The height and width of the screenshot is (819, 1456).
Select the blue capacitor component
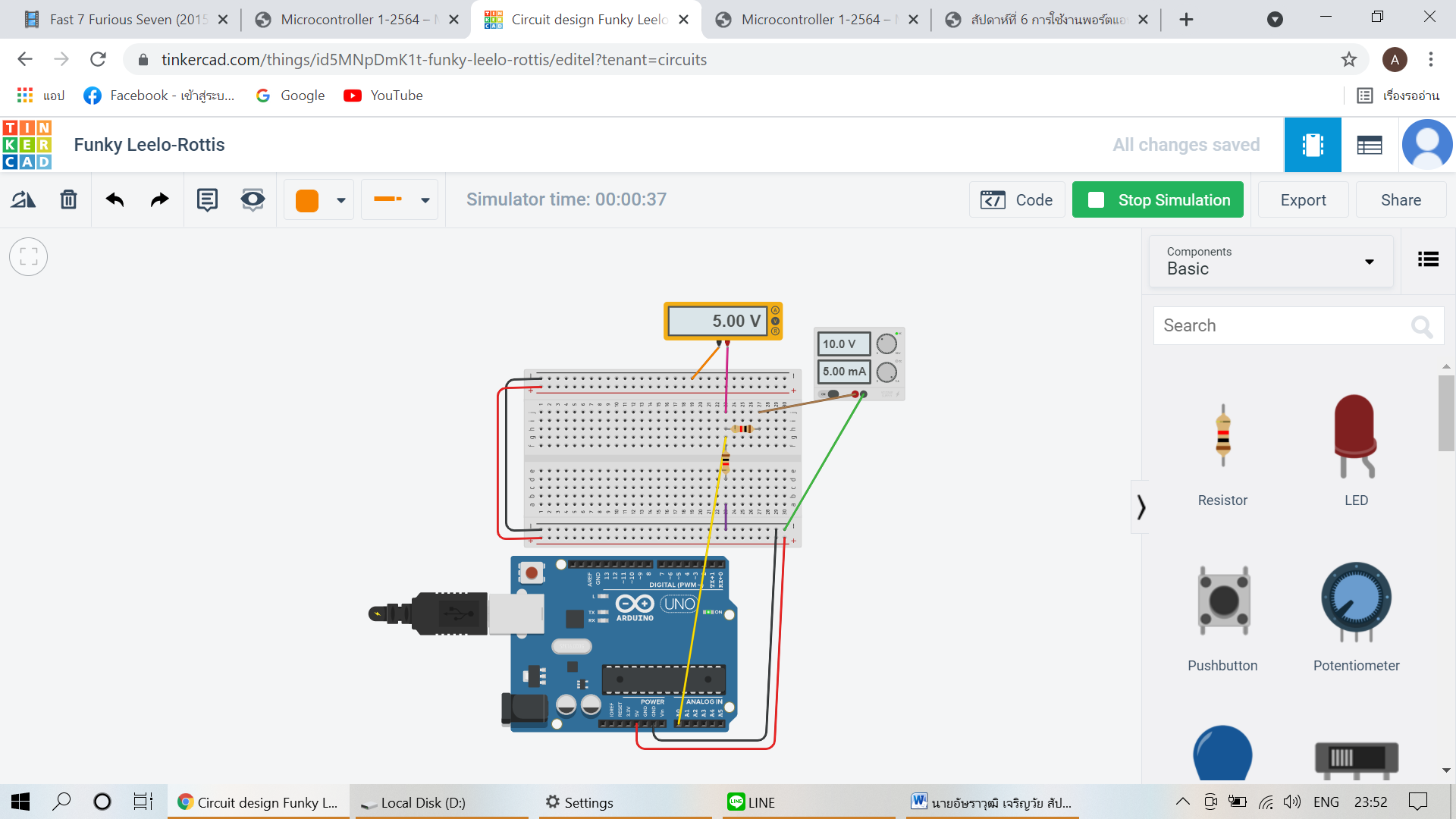point(1222,753)
